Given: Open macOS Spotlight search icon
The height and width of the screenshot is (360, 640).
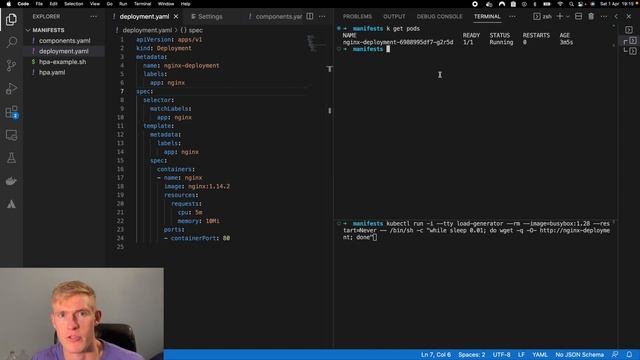Looking at the screenshot, I should pos(571,4).
